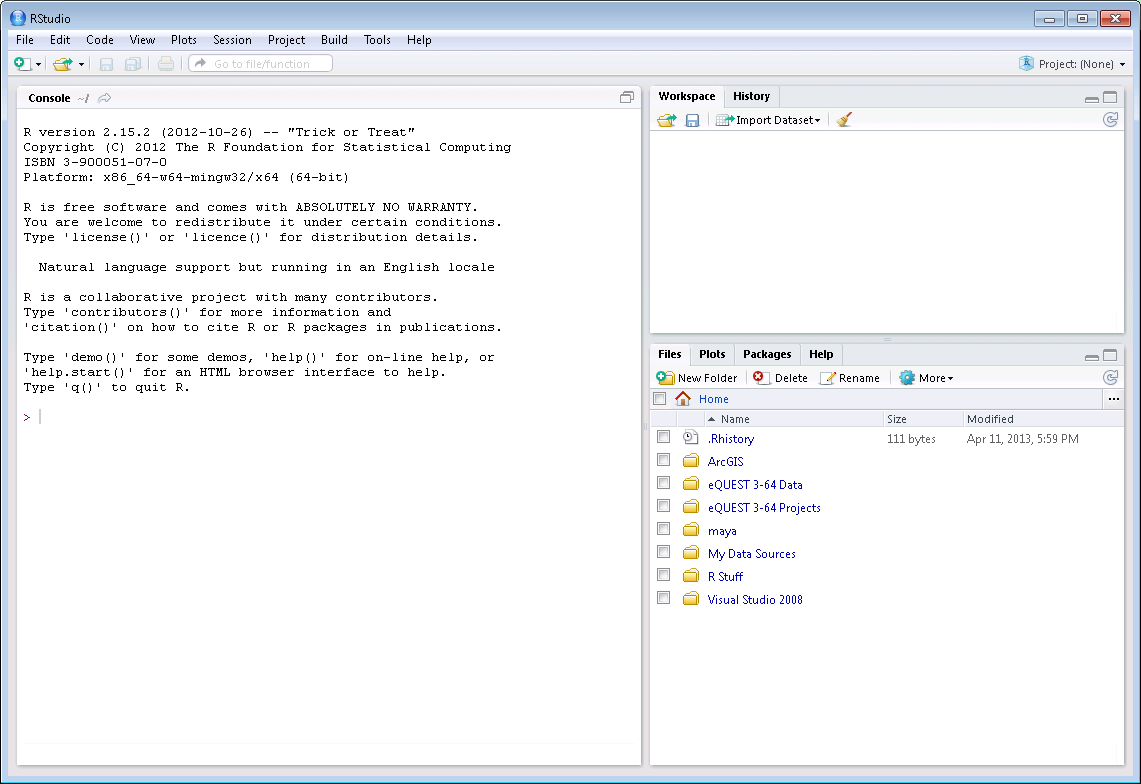Click the Go to file/function field

coord(261,63)
